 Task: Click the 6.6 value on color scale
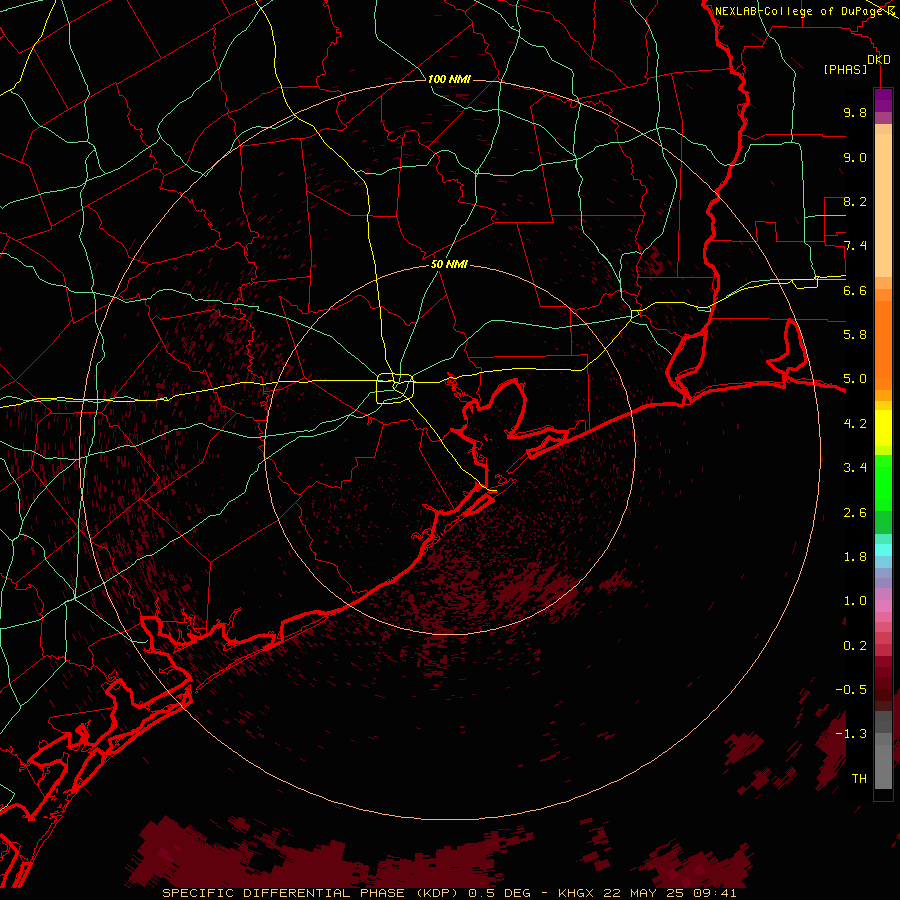pos(855,290)
